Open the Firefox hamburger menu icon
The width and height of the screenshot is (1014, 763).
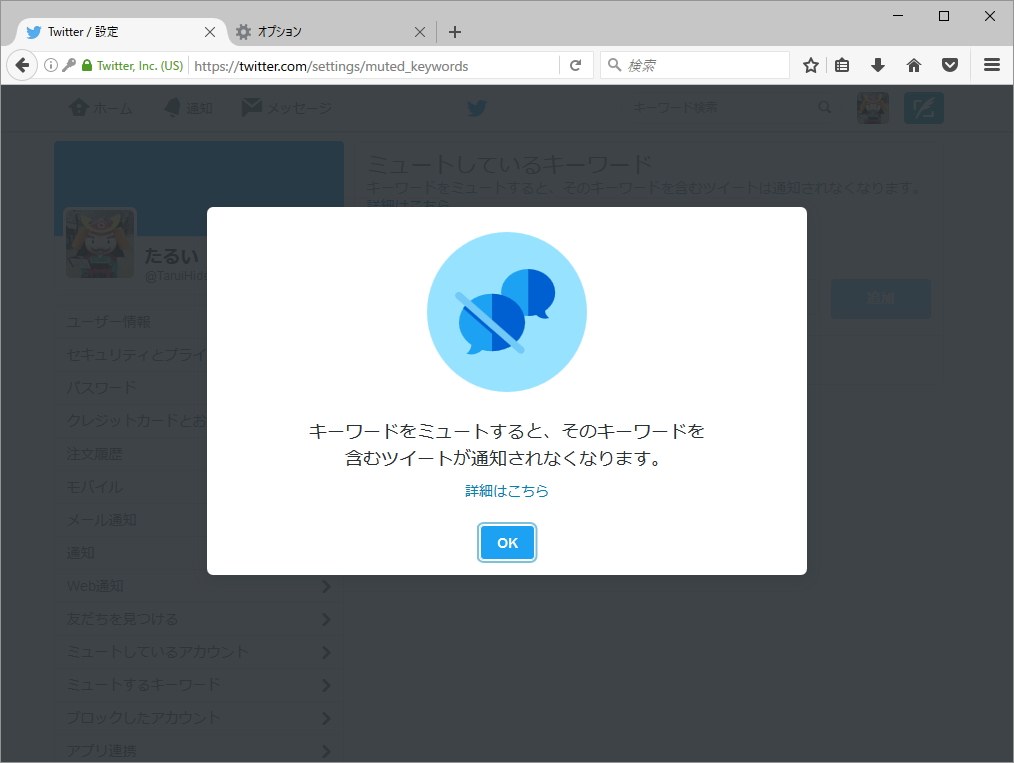point(992,65)
